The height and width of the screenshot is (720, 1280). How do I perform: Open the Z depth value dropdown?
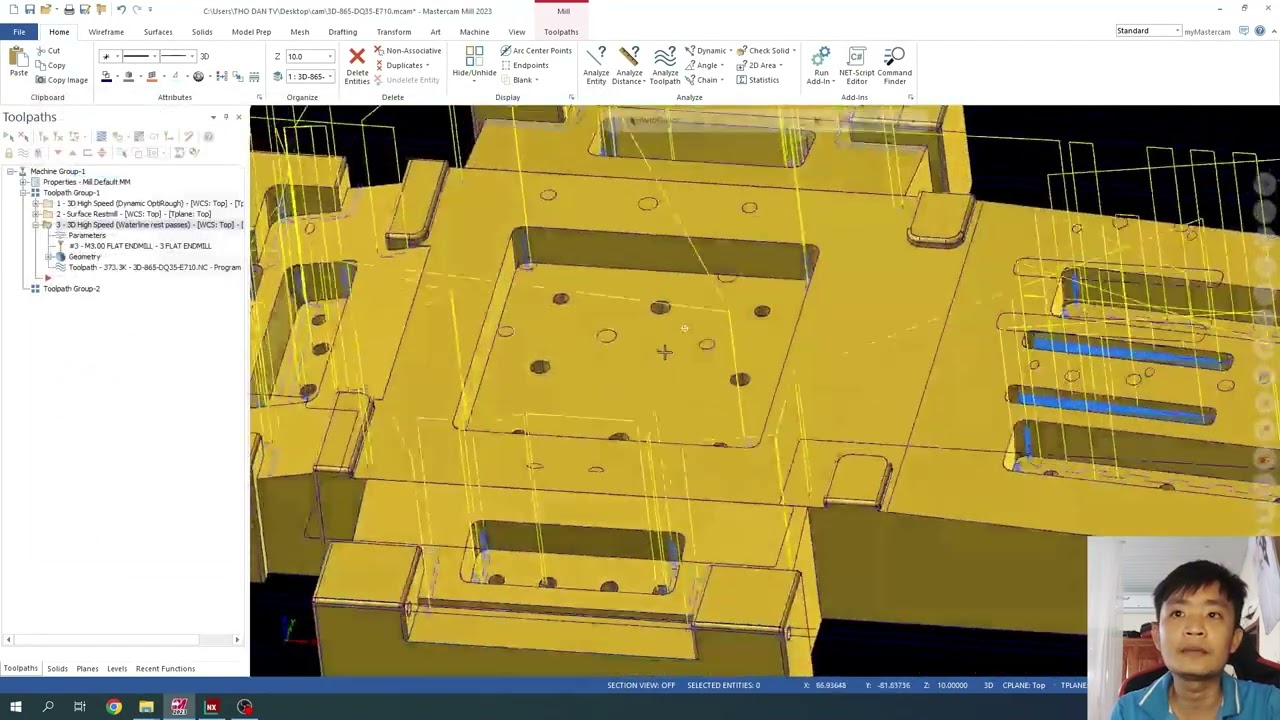[330, 56]
